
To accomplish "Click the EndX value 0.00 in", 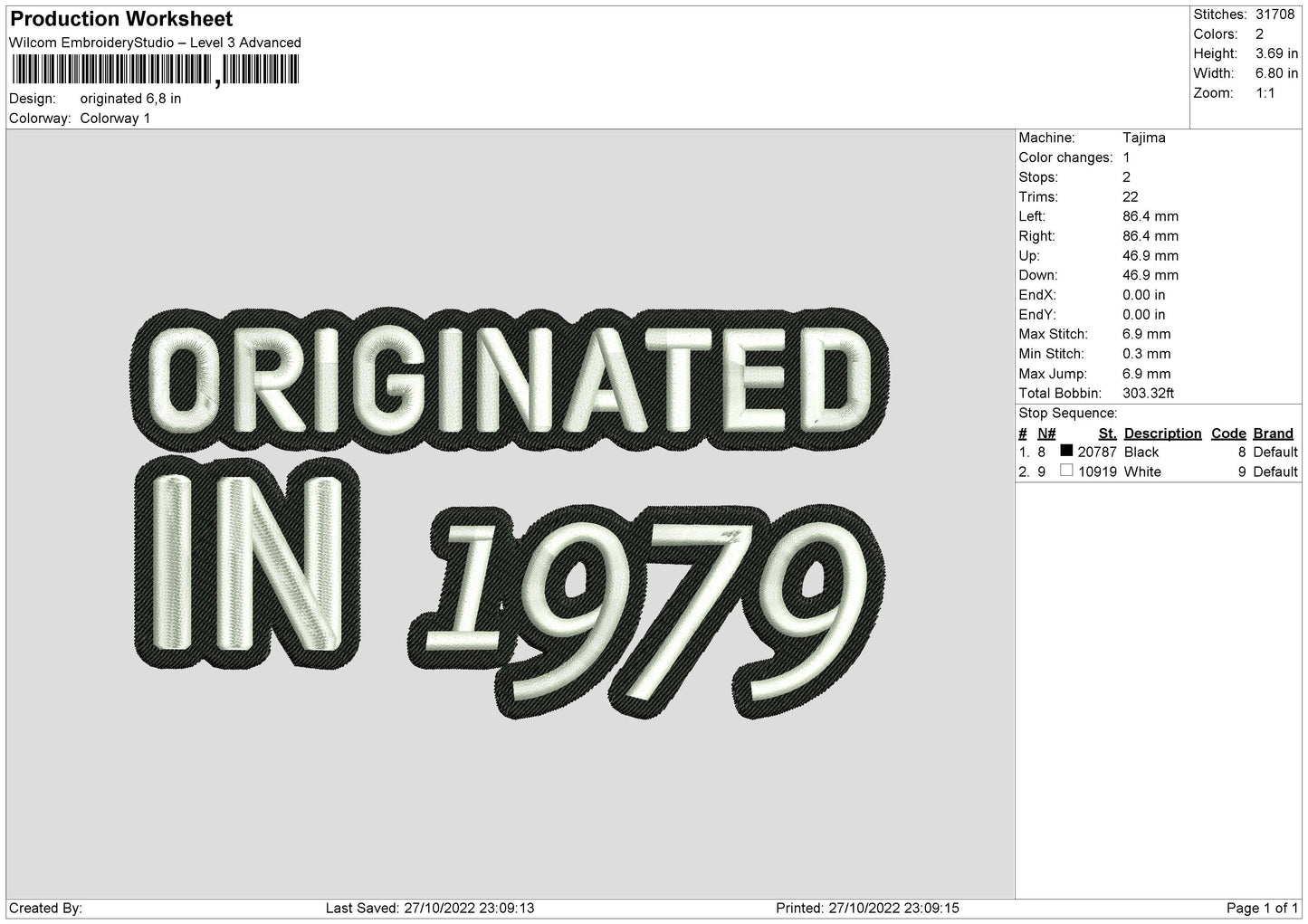I will (x=1143, y=295).
